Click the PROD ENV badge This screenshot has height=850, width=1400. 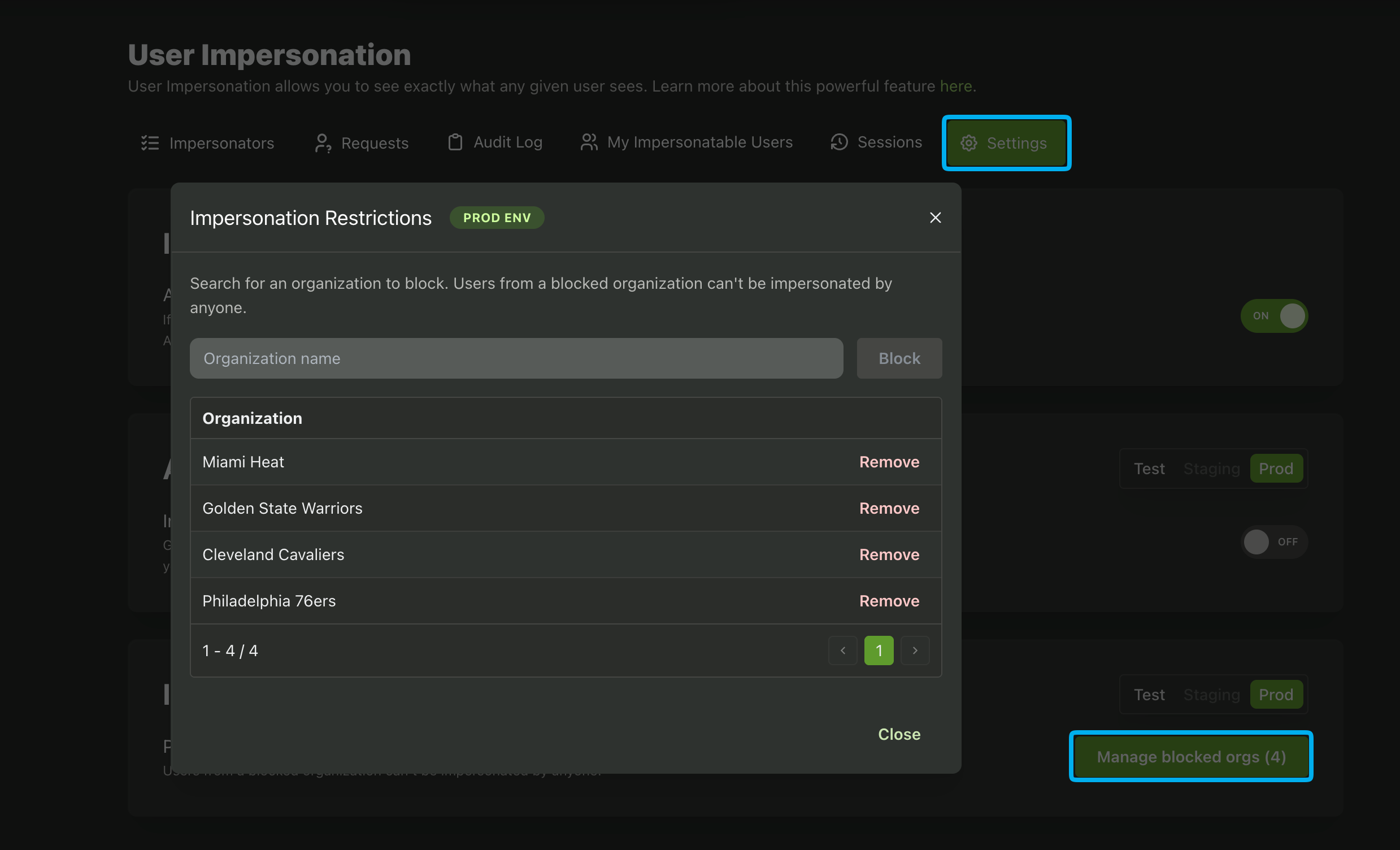(x=497, y=218)
